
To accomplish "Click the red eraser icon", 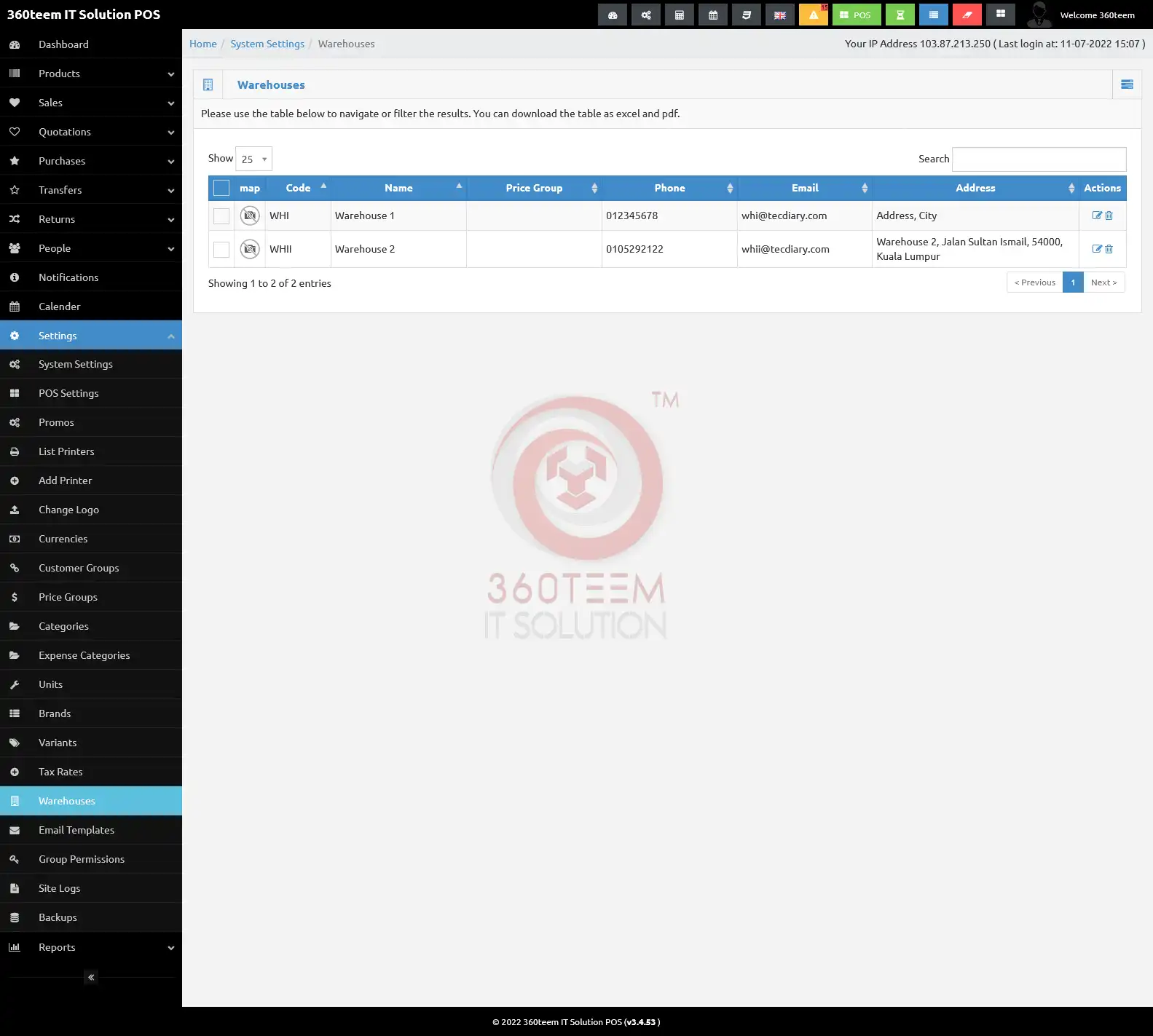I will (967, 15).
